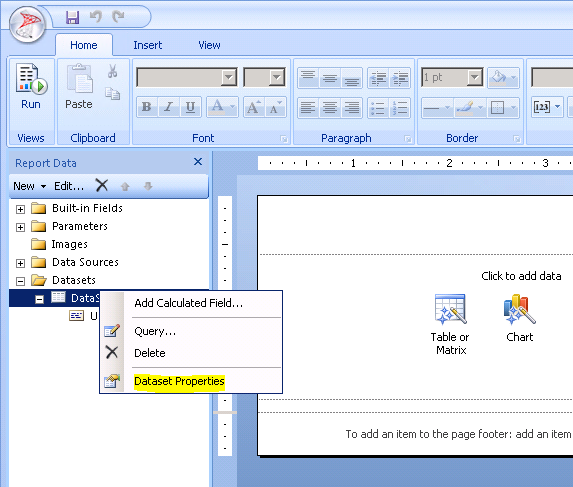Click the Paste clipboard icon
The width and height of the screenshot is (573, 487).
[79, 79]
